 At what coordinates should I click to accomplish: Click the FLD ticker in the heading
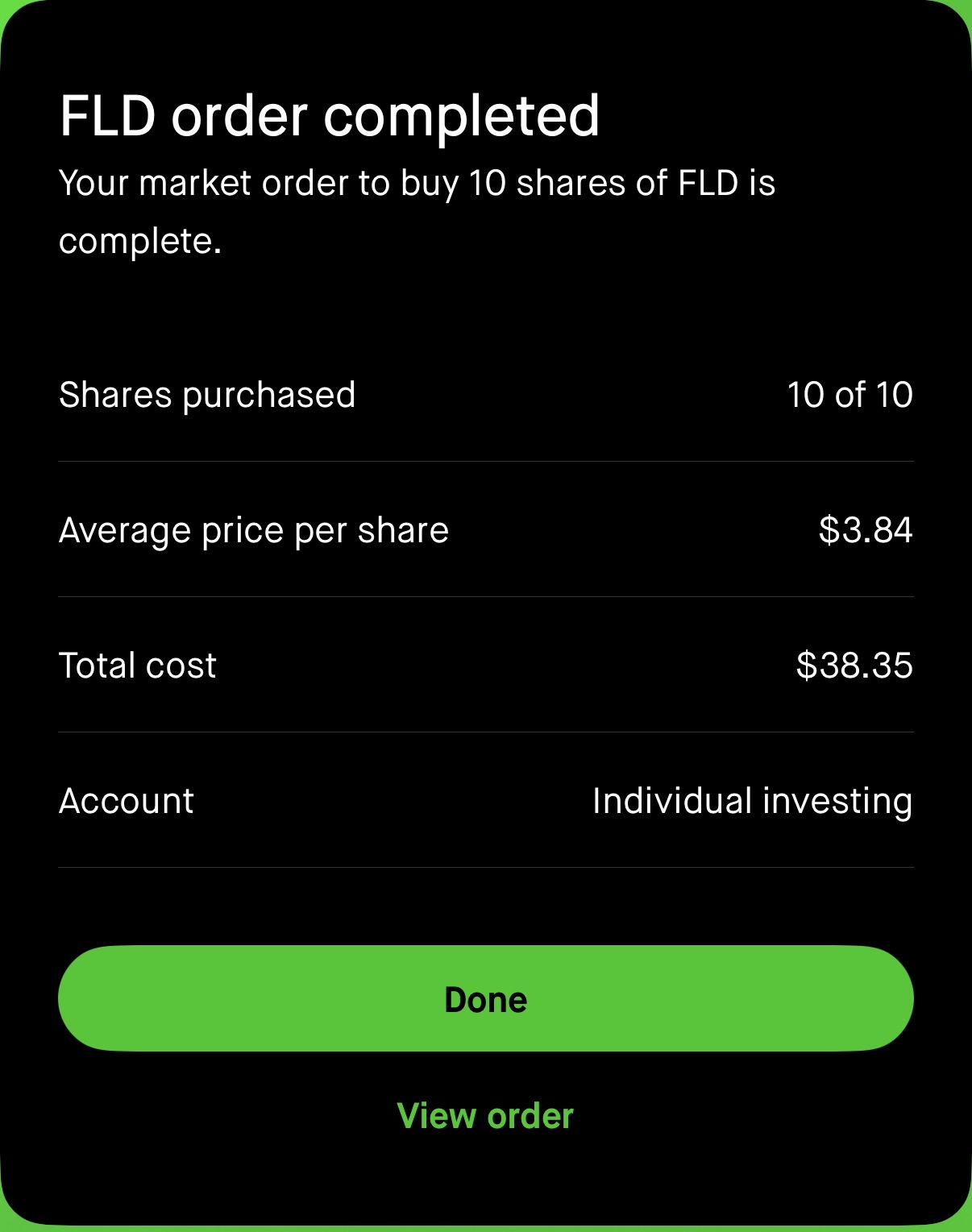[107, 116]
